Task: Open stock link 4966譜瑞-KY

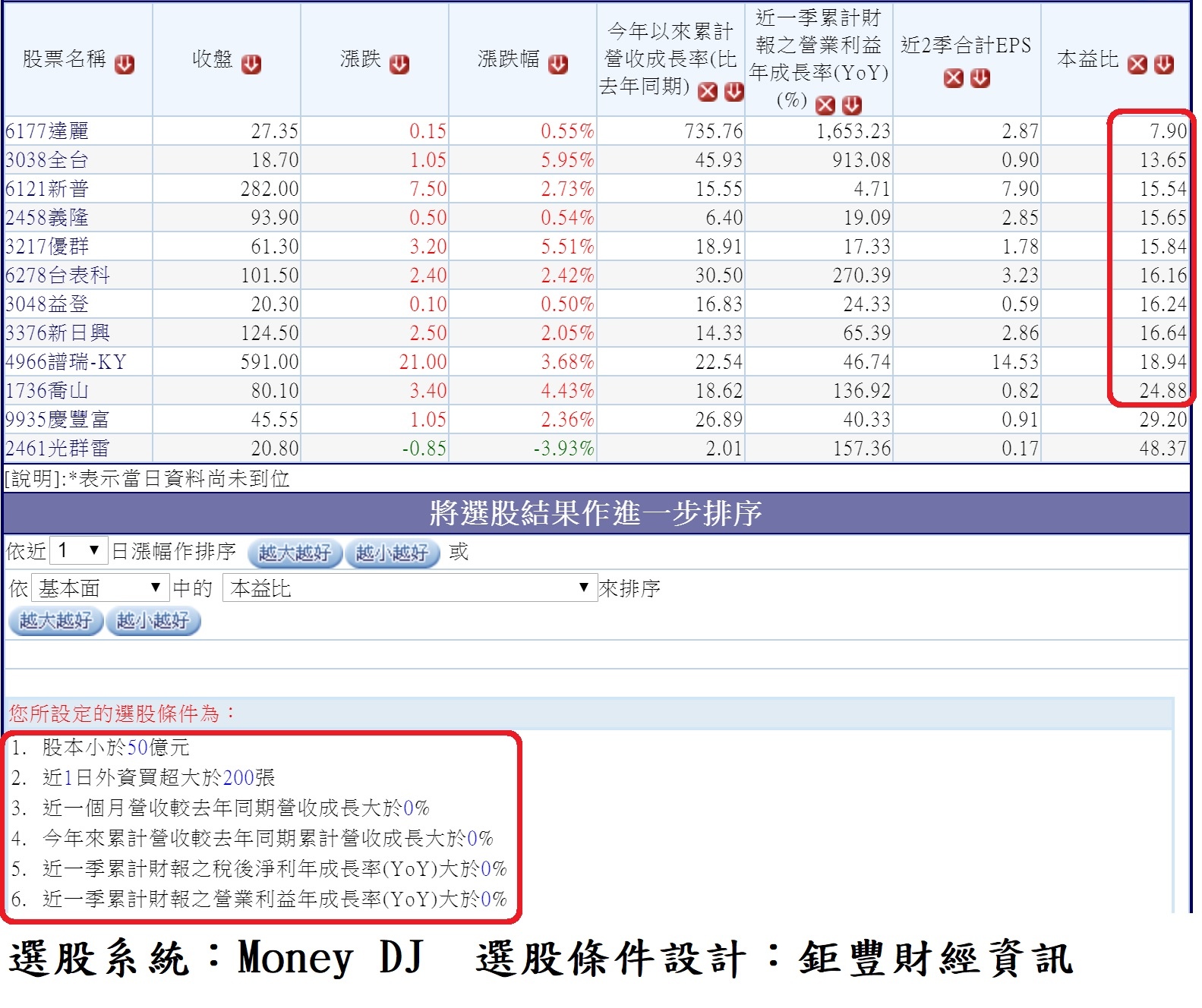Action: pos(66,362)
